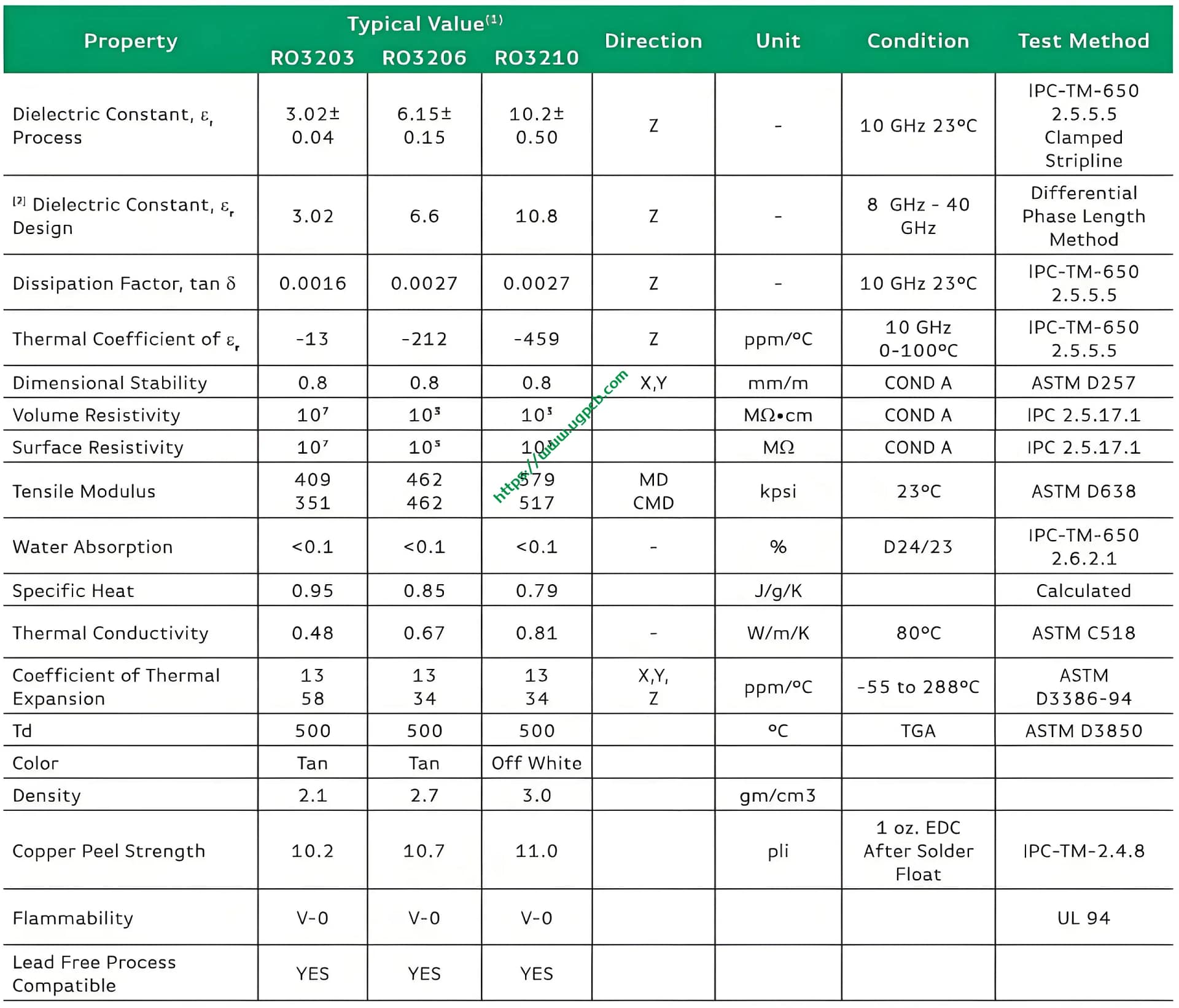The height and width of the screenshot is (1008, 1179).
Task: Select the Tensile Modulus property cell
Action: point(84,491)
